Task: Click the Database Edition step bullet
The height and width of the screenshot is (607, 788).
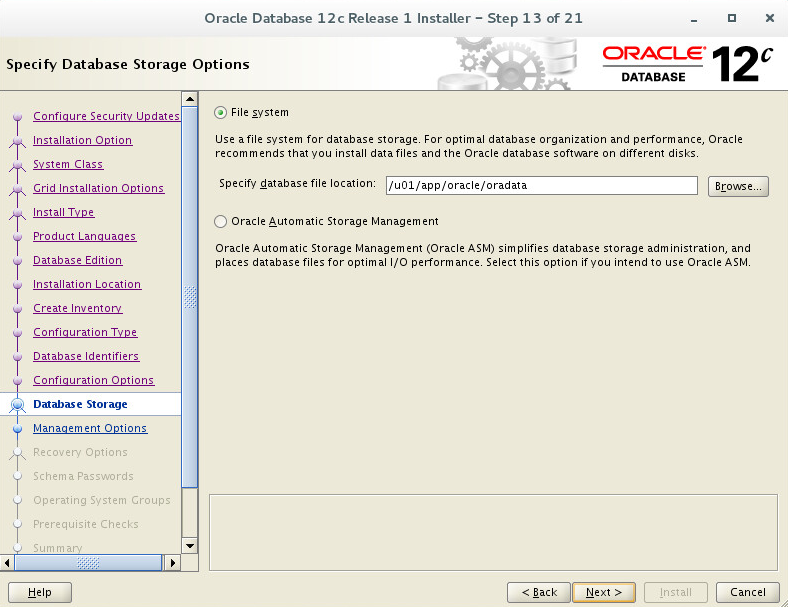Action: click(x=18, y=261)
